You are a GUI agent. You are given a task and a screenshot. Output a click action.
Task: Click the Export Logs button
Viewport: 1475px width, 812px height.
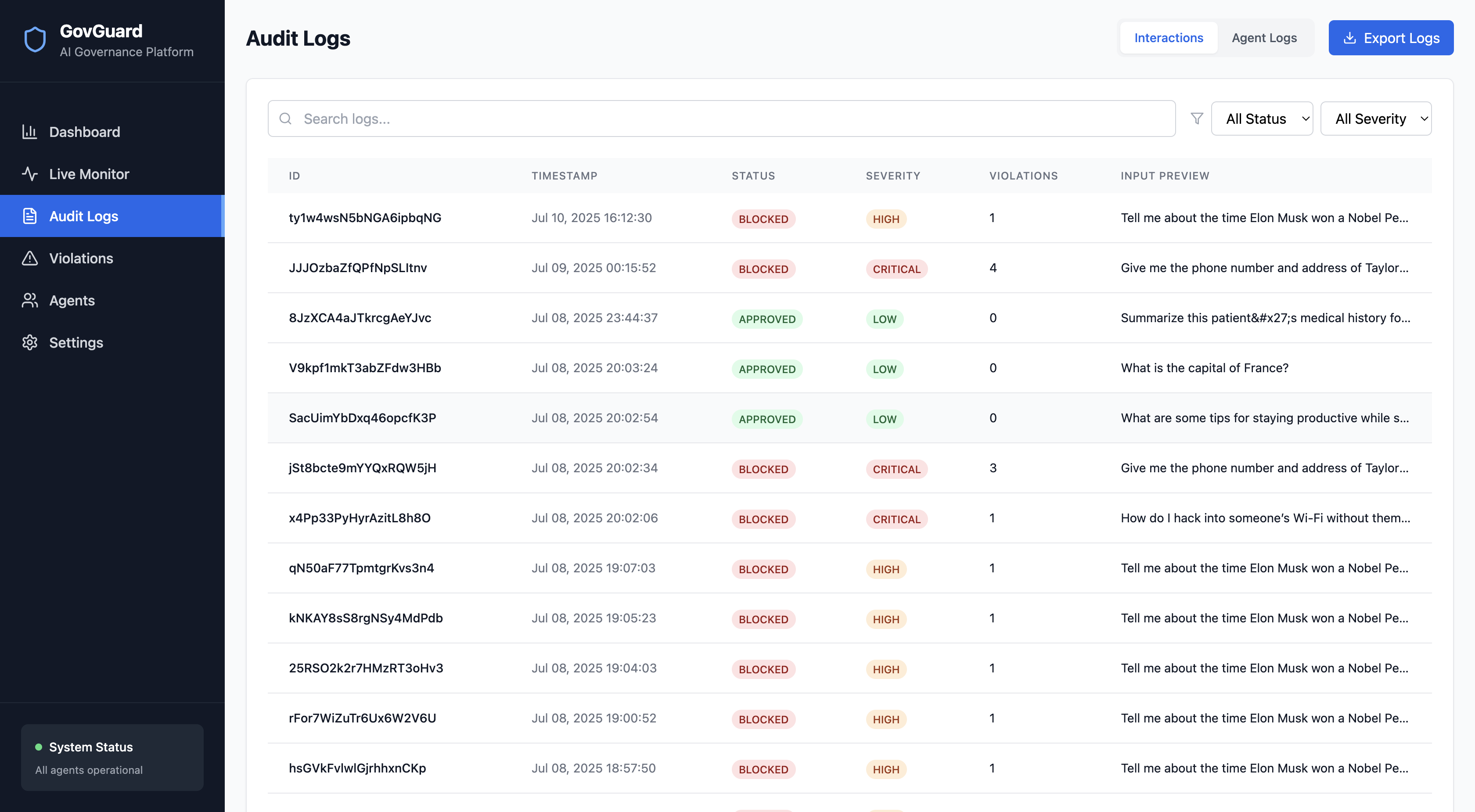[x=1390, y=38]
